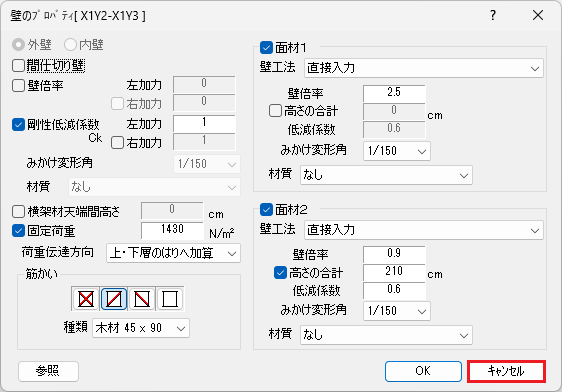562x392 pixels.
Task: Click the 固定荷重 value field showing 1430
Action: pyautogui.click(x=172, y=229)
